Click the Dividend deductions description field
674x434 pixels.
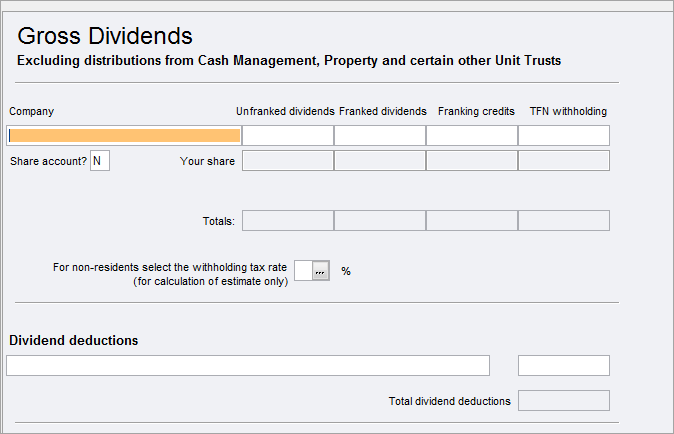click(x=248, y=366)
